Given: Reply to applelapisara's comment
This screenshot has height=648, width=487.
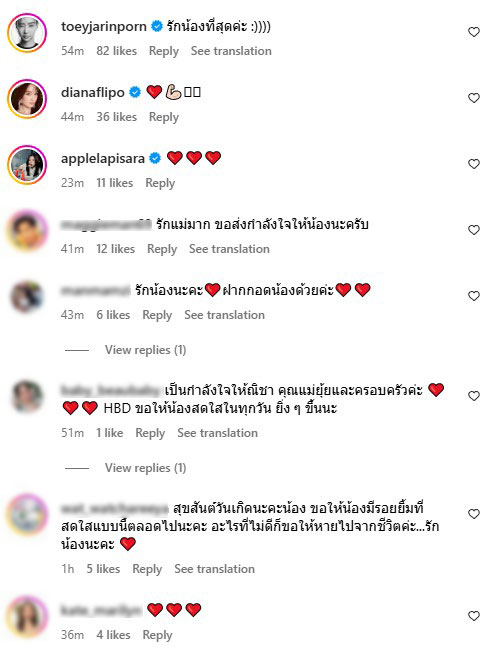Looking at the screenshot, I should click(x=160, y=183).
